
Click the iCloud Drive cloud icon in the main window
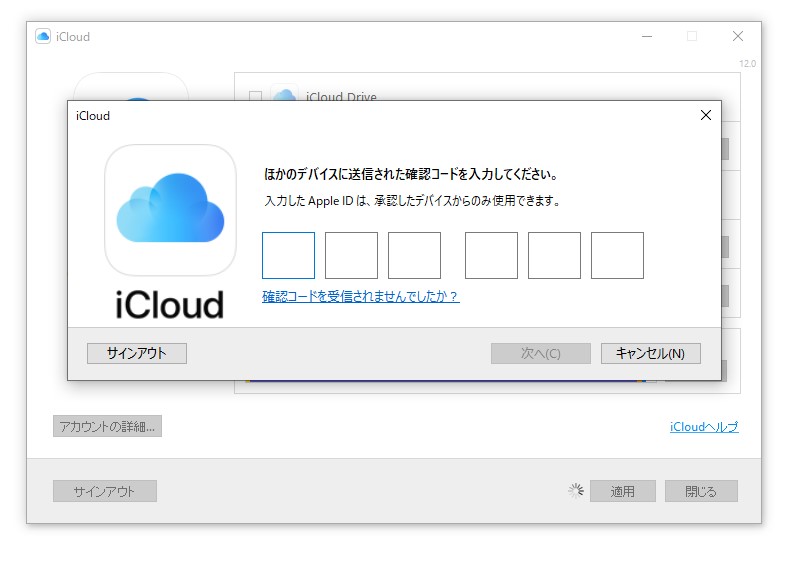tap(285, 93)
